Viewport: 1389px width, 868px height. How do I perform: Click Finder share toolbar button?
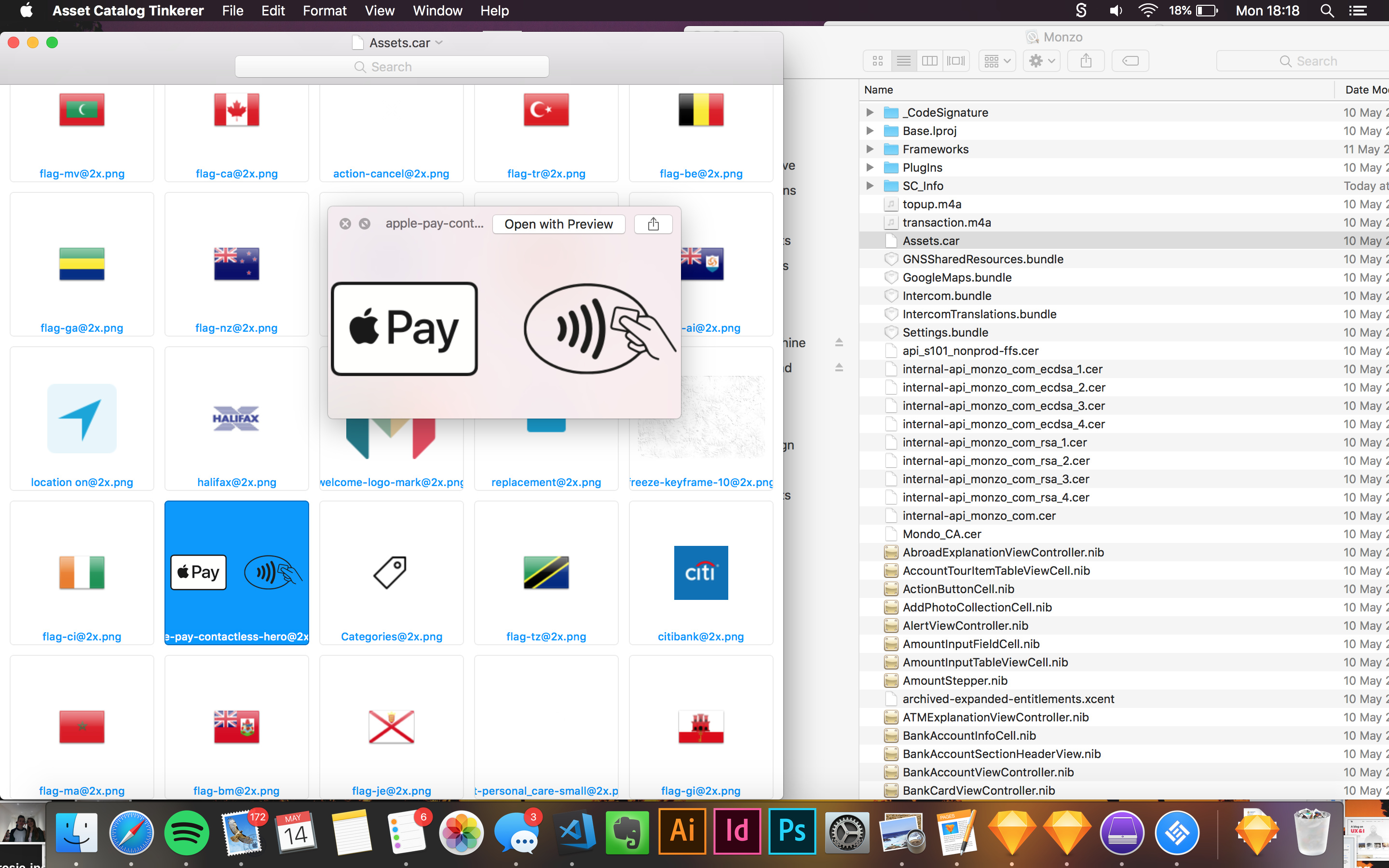click(x=1086, y=61)
